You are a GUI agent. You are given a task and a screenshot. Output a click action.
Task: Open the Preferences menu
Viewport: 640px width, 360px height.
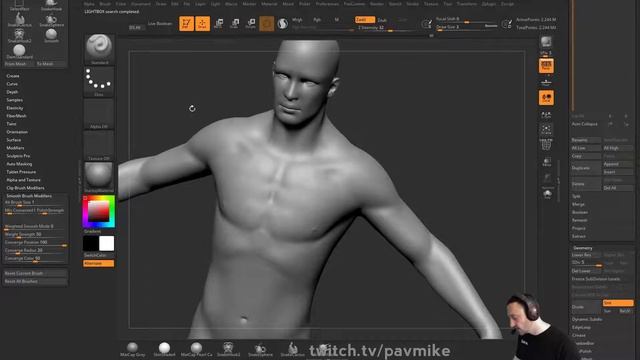pos(327,4)
